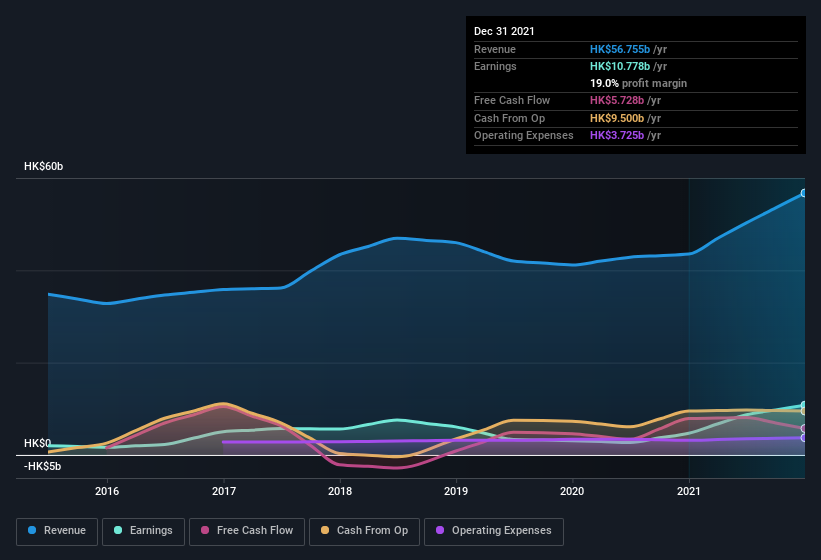This screenshot has width=821, height=560.
Task: Click the HK$5.728b free cash flow value
Action: [x=617, y=100]
